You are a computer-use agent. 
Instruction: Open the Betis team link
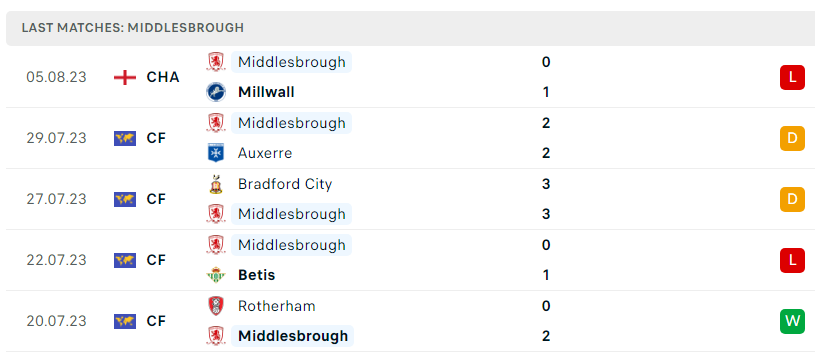256,275
